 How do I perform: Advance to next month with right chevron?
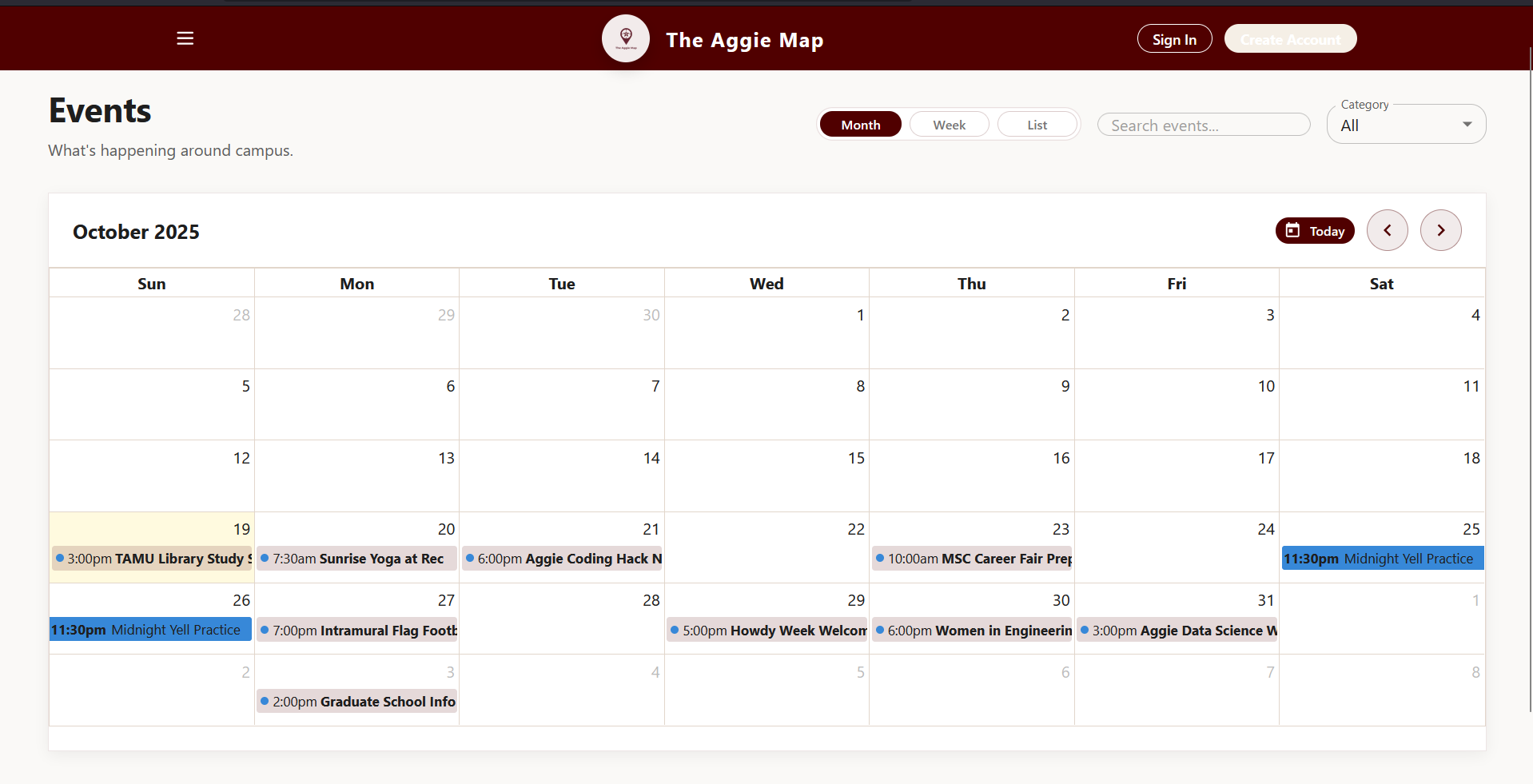point(1440,230)
